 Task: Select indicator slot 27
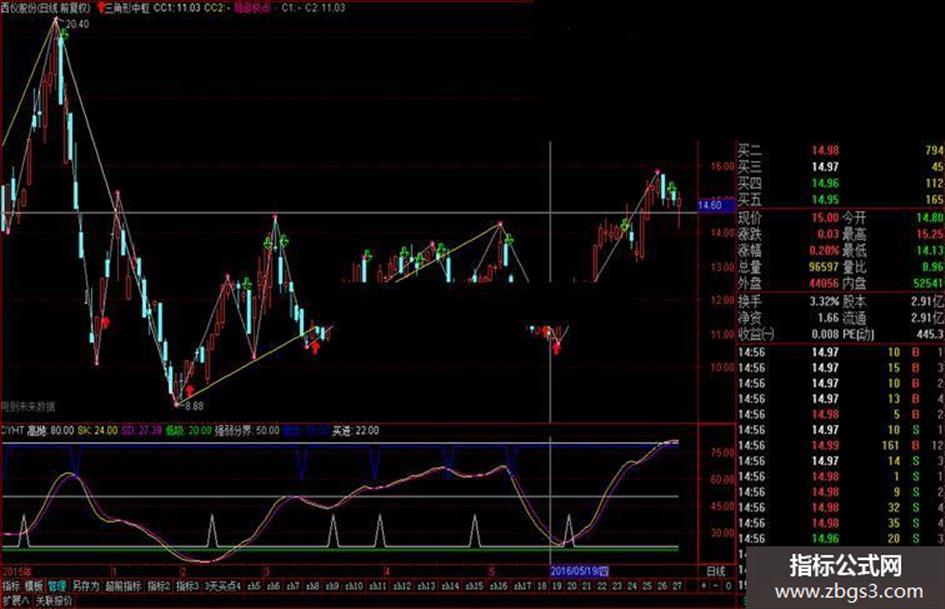pos(677,585)
